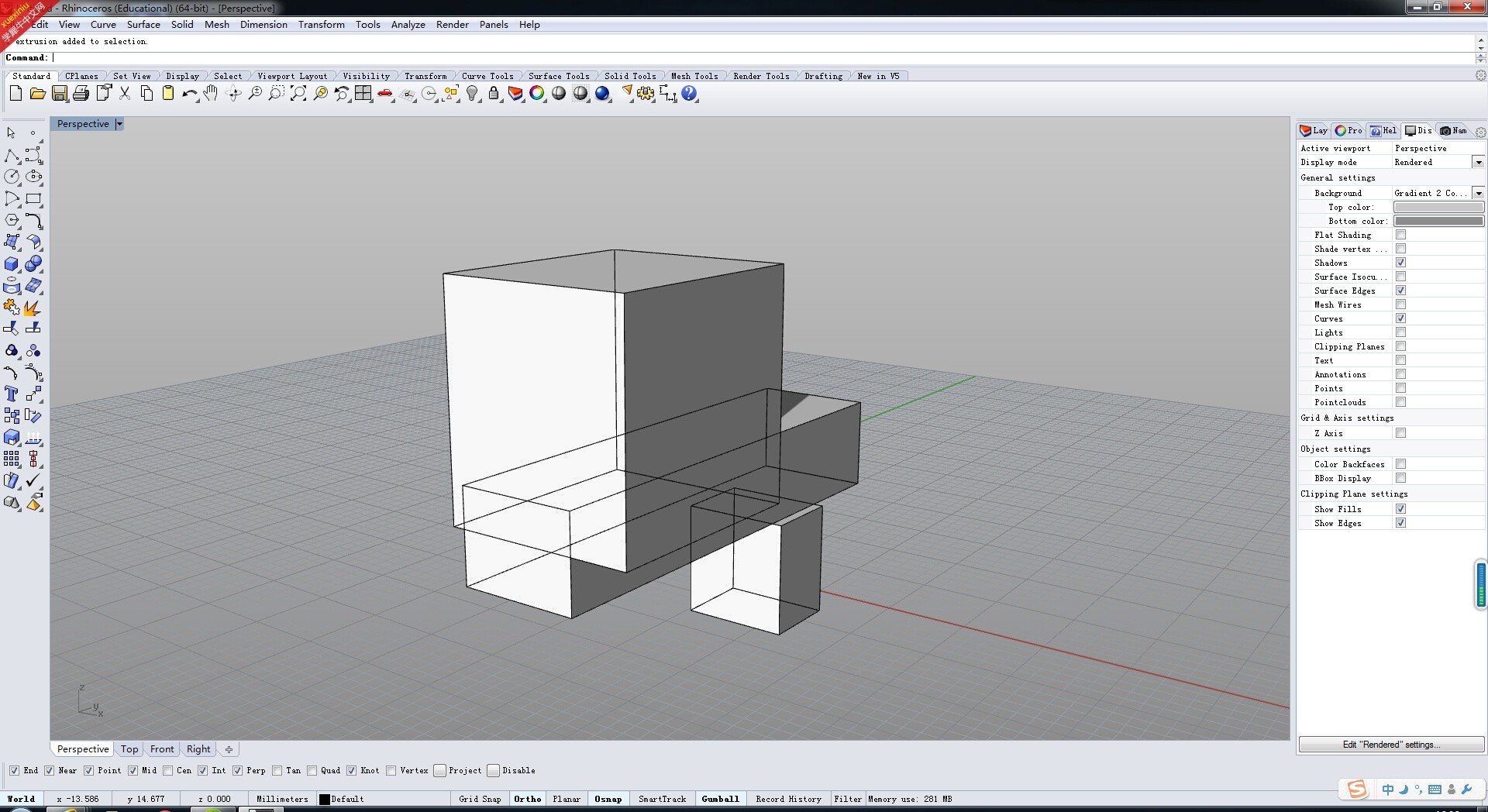Save the model with the disk icon
1488x812 pixels.
[x=60, y=94]
